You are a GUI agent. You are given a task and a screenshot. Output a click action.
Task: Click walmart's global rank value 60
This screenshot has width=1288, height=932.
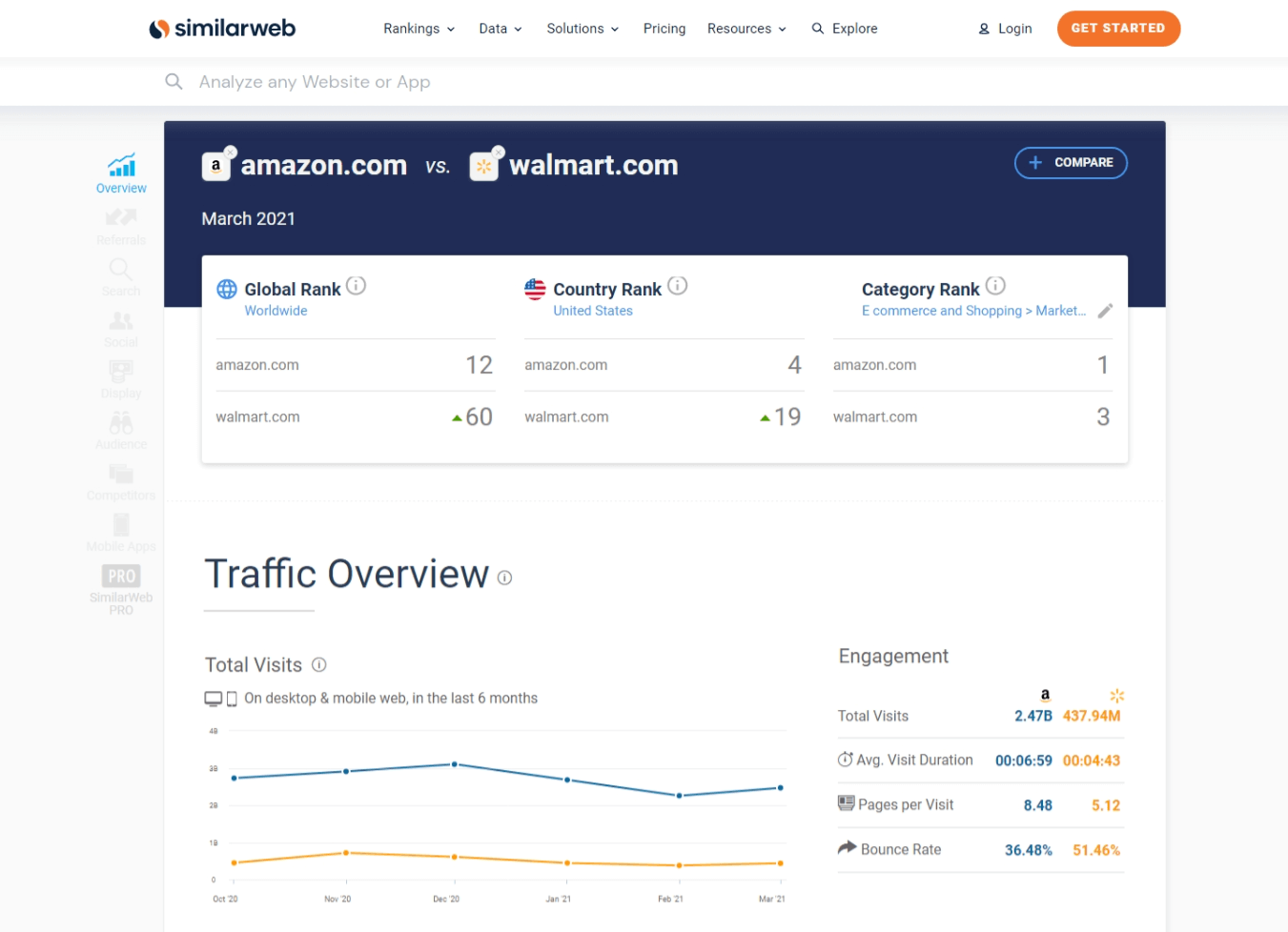pyautogui.click(x=479, y=416)
